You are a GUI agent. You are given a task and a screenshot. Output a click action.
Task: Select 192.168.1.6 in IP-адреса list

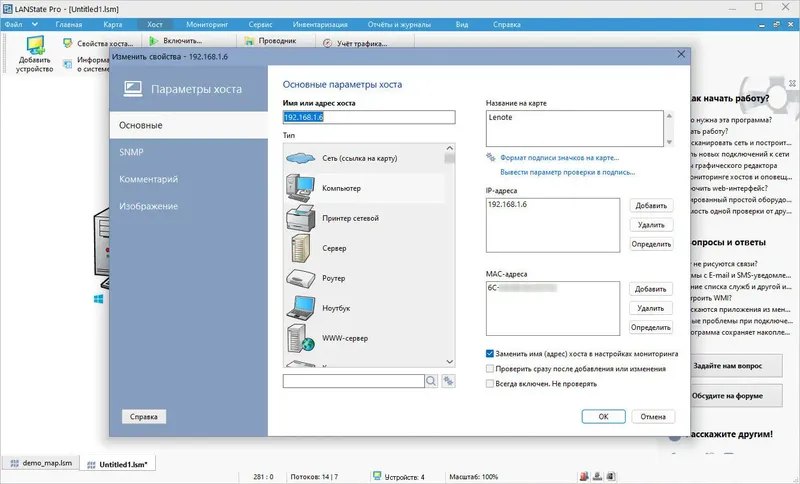[507, 205]
